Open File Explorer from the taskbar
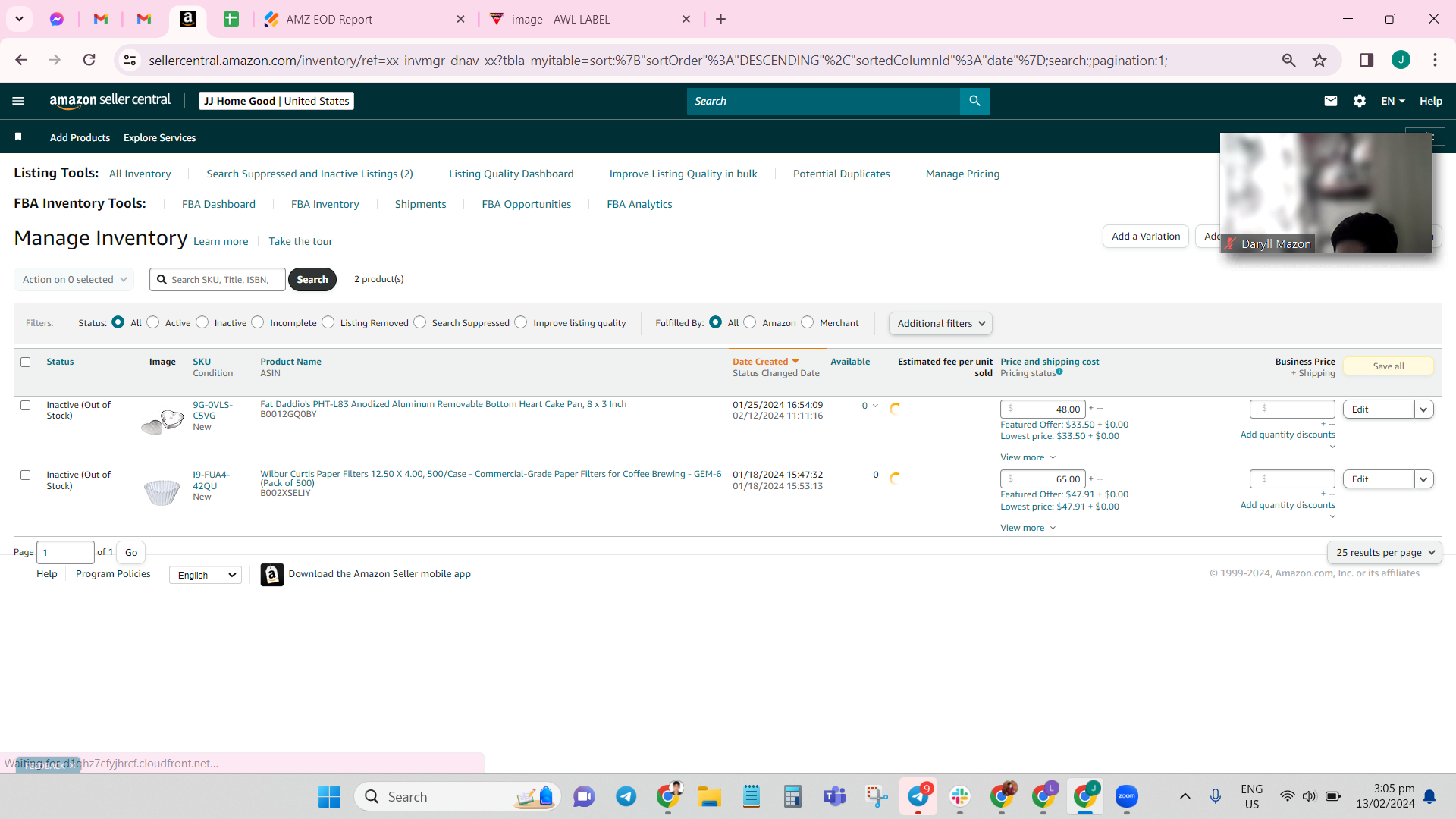Screen dimensions: 1456x819 pyautogui.click(x=710, y=796)
